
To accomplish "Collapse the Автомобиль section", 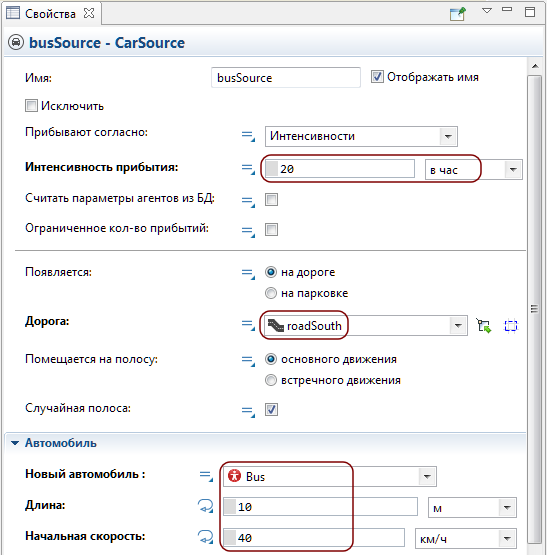I will click(x=15, y=443).
